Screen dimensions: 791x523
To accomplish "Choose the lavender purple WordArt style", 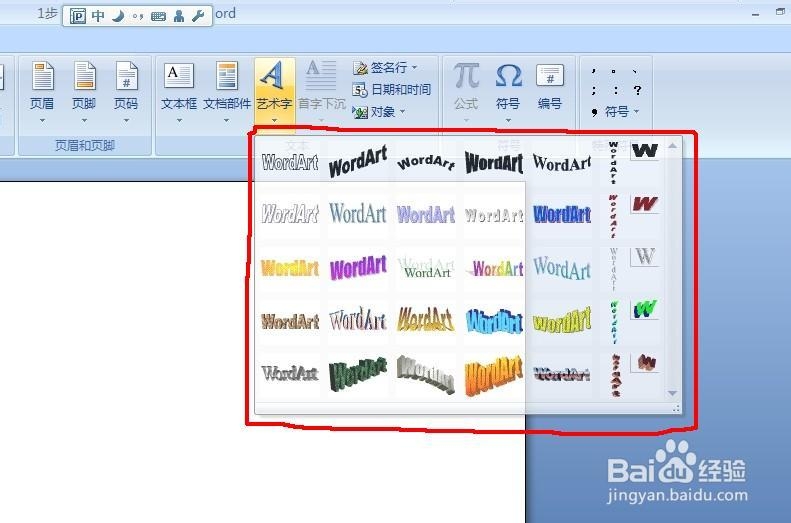I will click(426, 214).
